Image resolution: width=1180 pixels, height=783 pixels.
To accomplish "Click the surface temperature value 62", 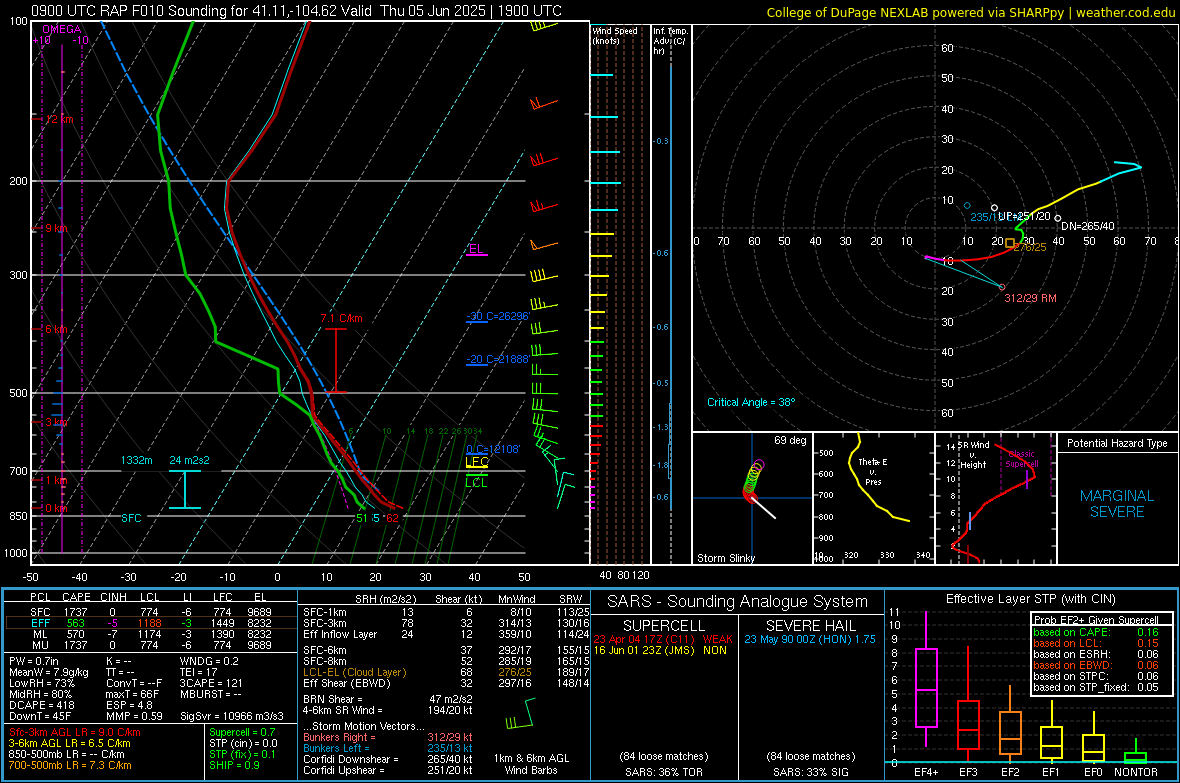I will coord(392,518).
